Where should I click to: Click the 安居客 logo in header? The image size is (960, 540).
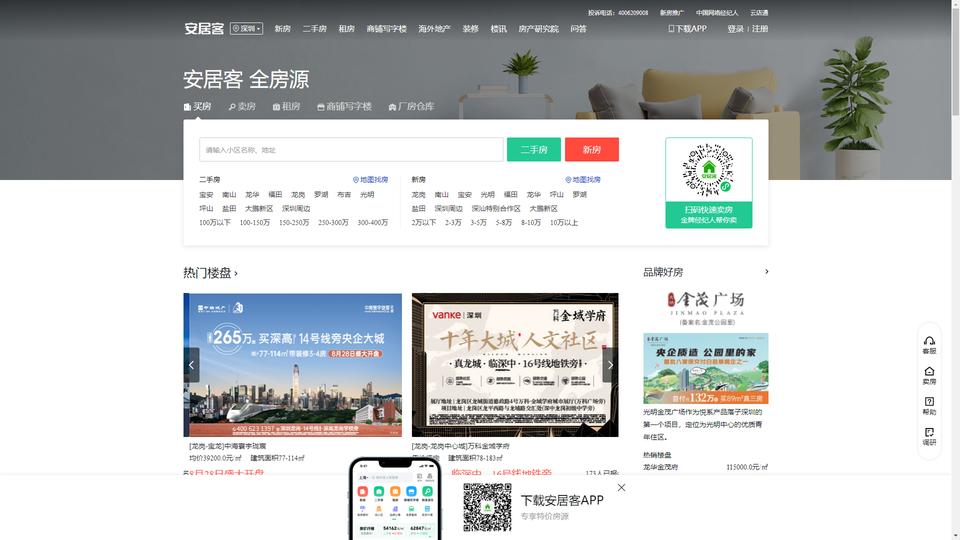[204, 29]
